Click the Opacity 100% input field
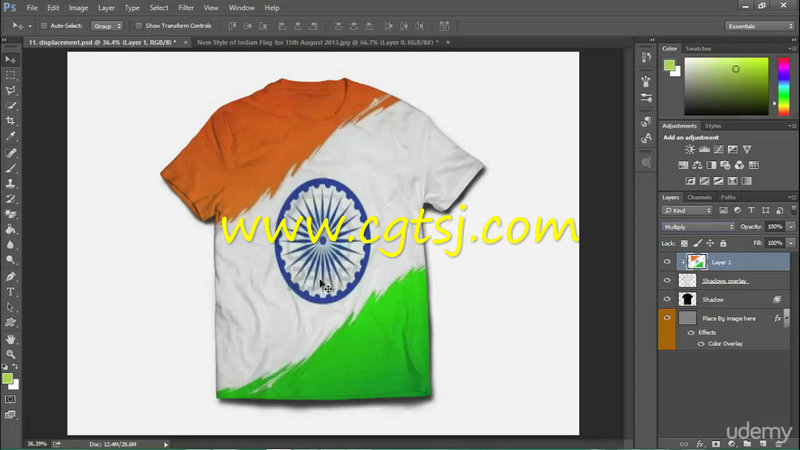The height and width of the screenshot is (450, 800). (775, 227)
